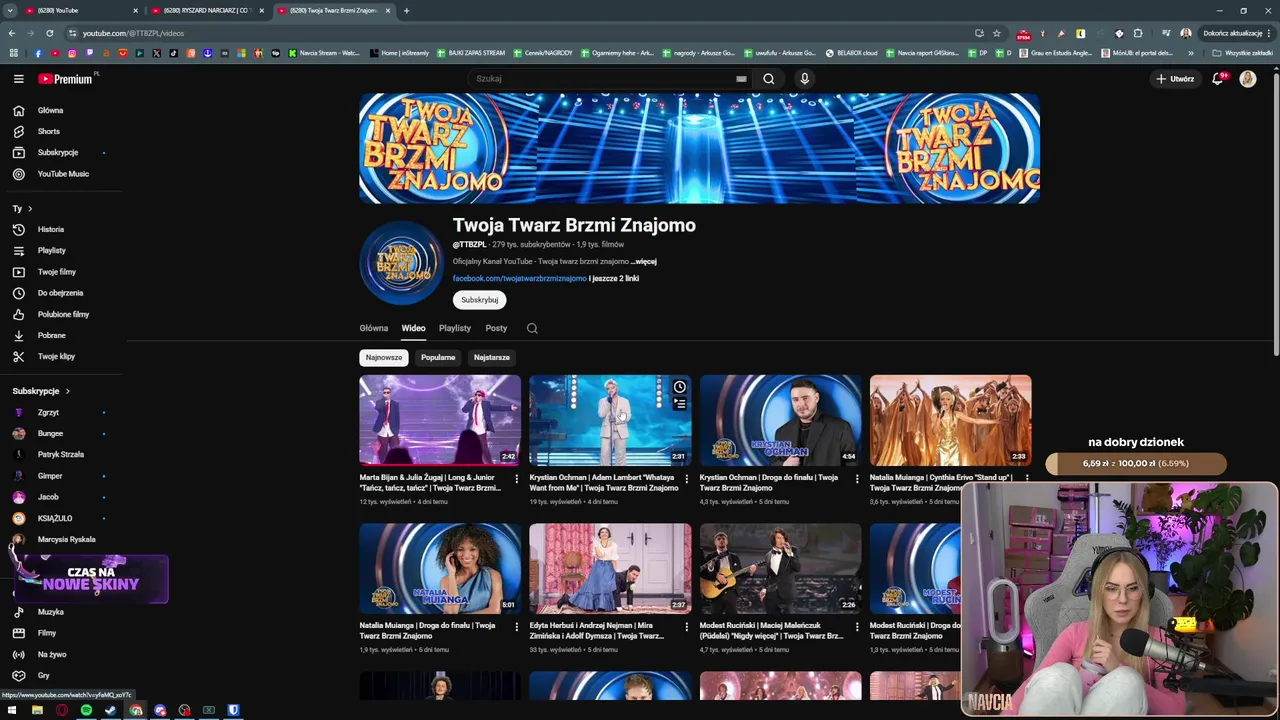The width and height of the screenshot is (1280, 720).
Task: Start voice search with microphone icon
Action: (x=805, y=78)
